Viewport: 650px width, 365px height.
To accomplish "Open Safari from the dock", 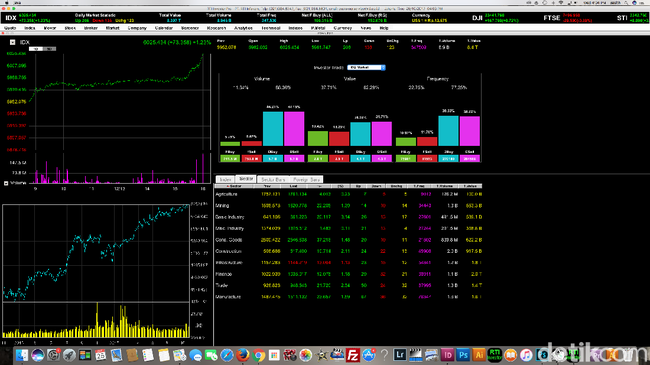I will point(227,355).
